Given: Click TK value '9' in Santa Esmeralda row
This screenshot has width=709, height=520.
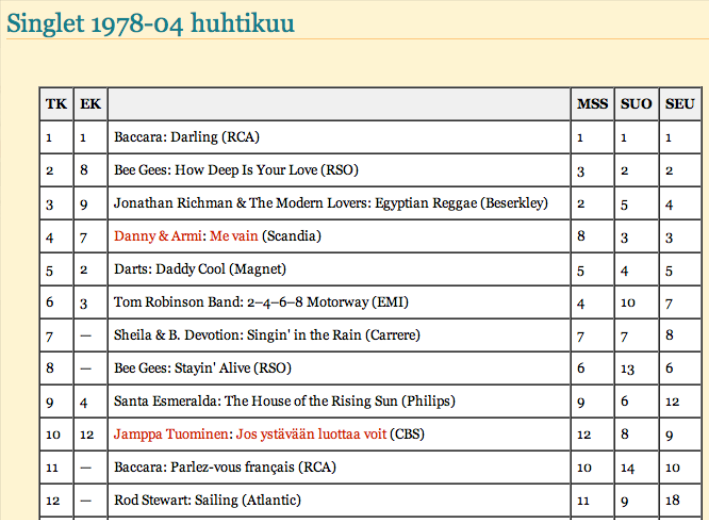Looking at the screenshot, I should (x=50, y=402).
